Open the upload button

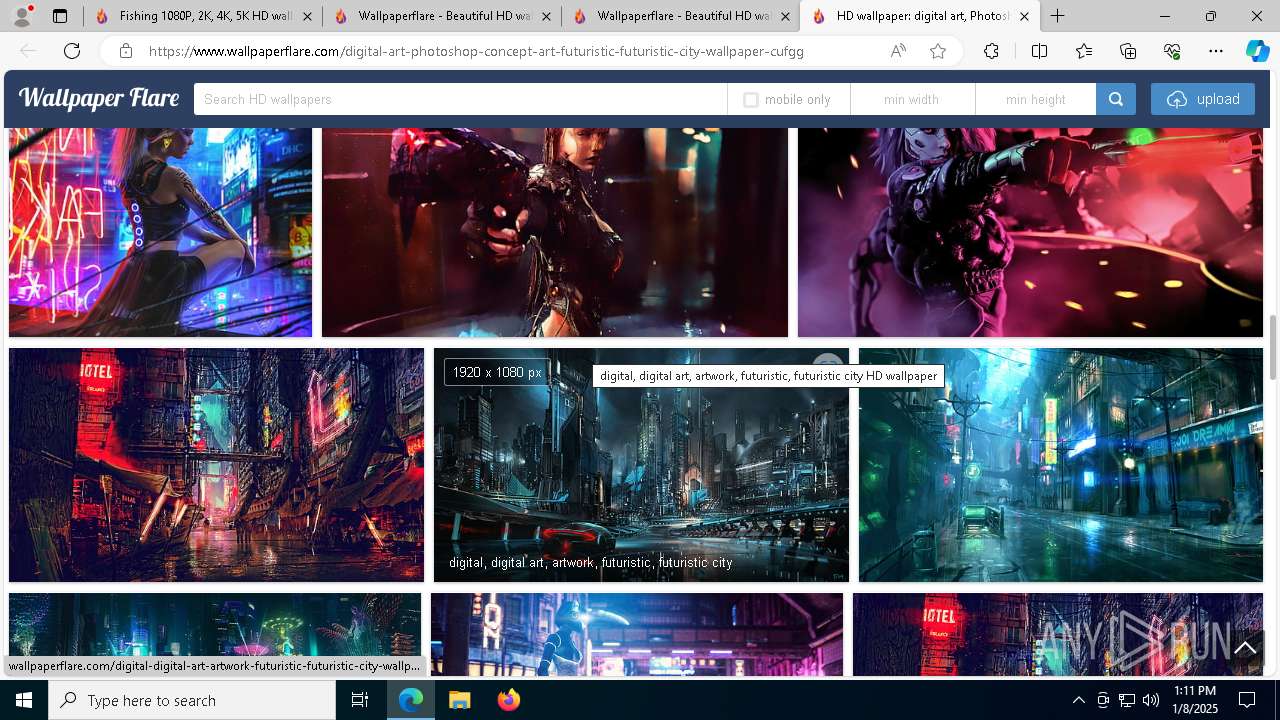click(1203, 99)
